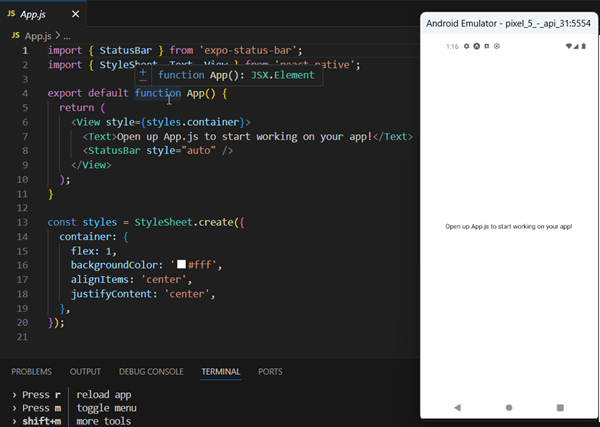Open the breadcrumb ellipsis after App.js
This screenshot has width=600, height=427.
point(67,36)
